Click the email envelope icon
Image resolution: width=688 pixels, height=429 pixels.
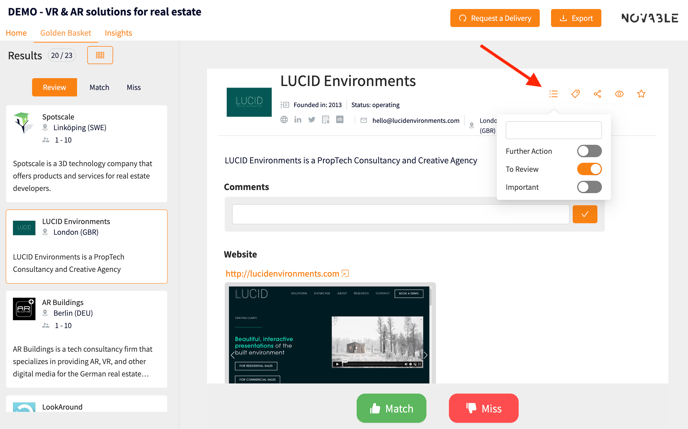pyautogui.click(x=364, y=120)
